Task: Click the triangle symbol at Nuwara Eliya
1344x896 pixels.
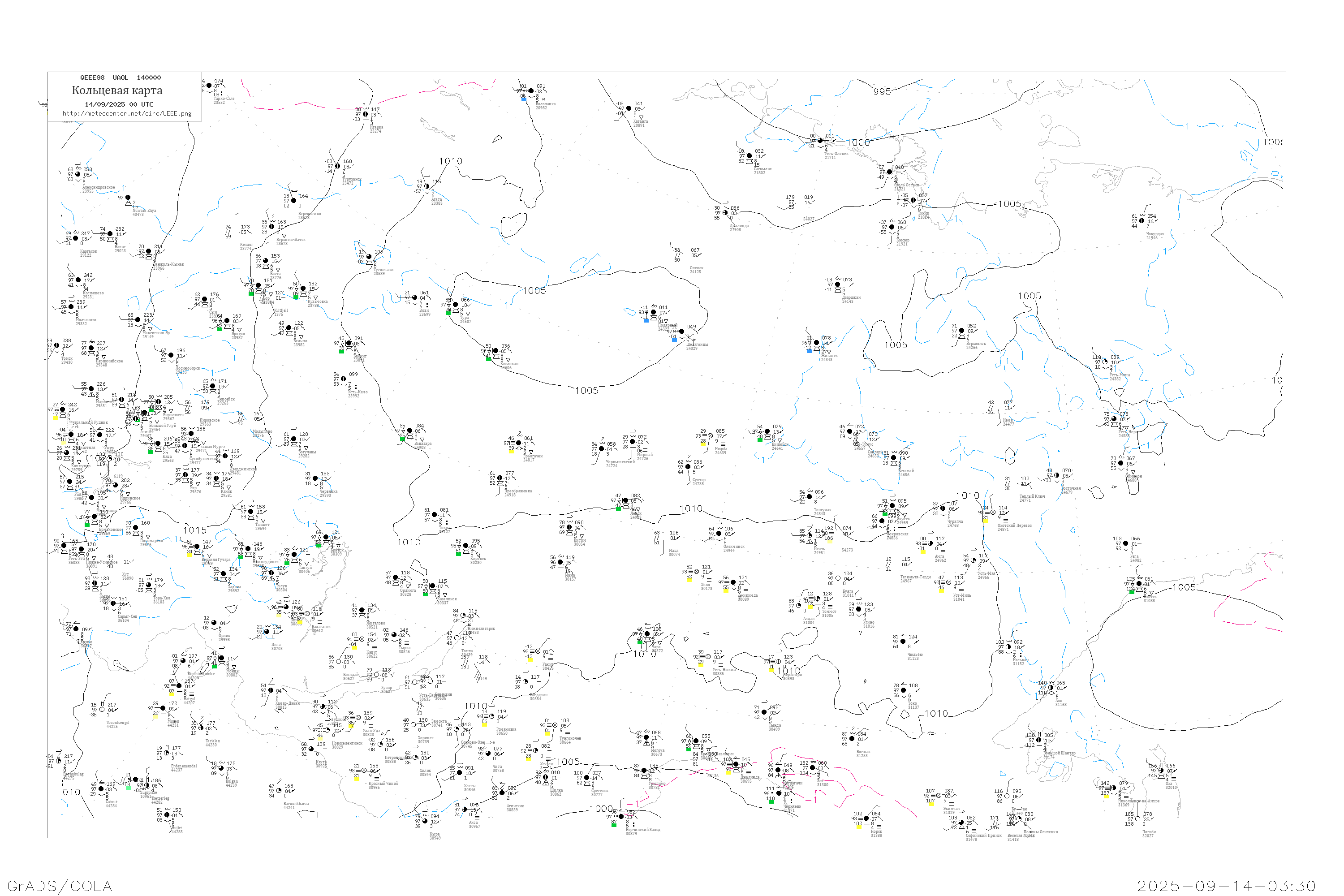Action: click(x=128, y=203)
